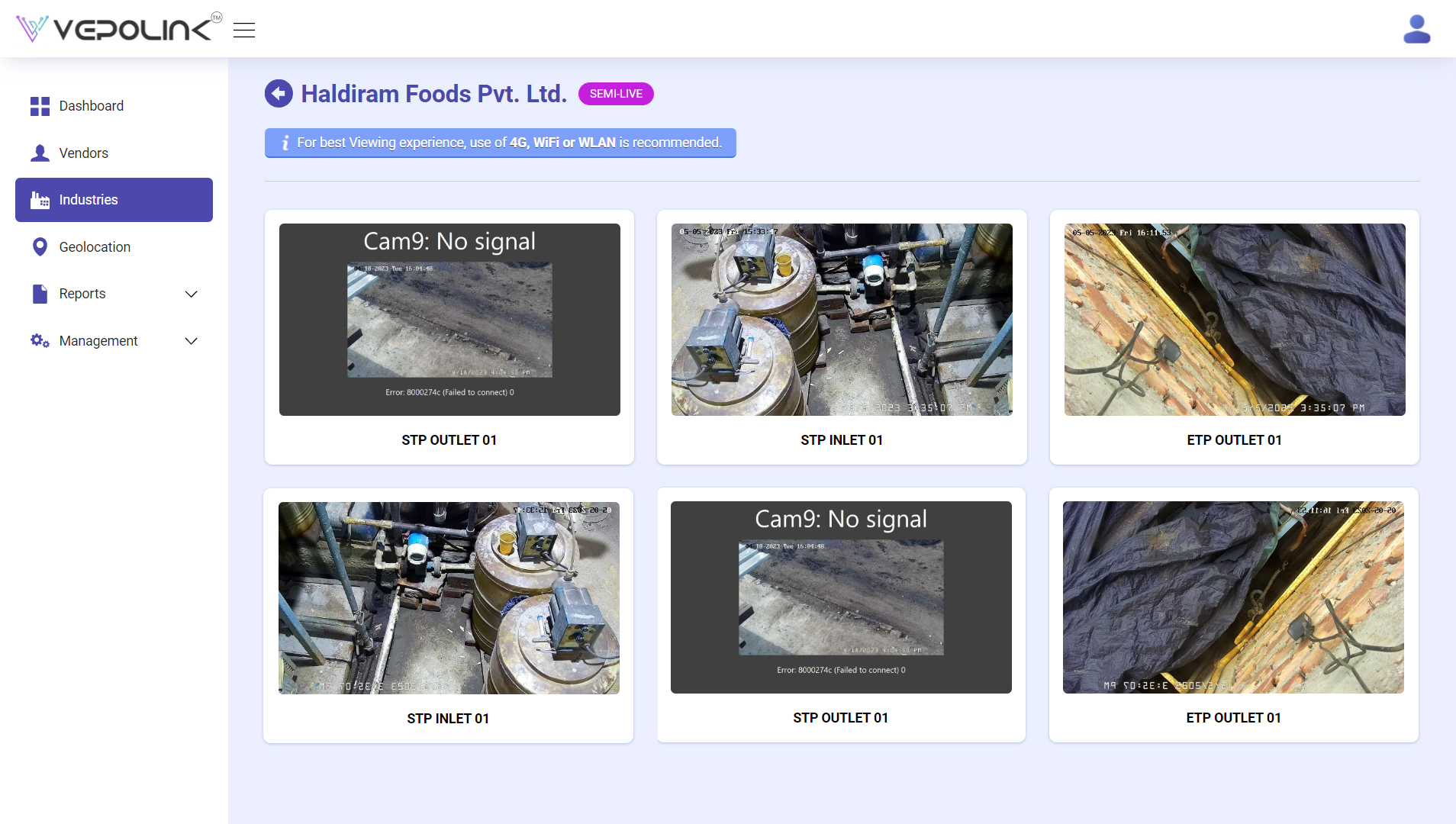This screenshot has width=1456, height=824.
Task: Click the Haldiram Foods Pvt. Ltd. title
Action: (x=434, y=94)
